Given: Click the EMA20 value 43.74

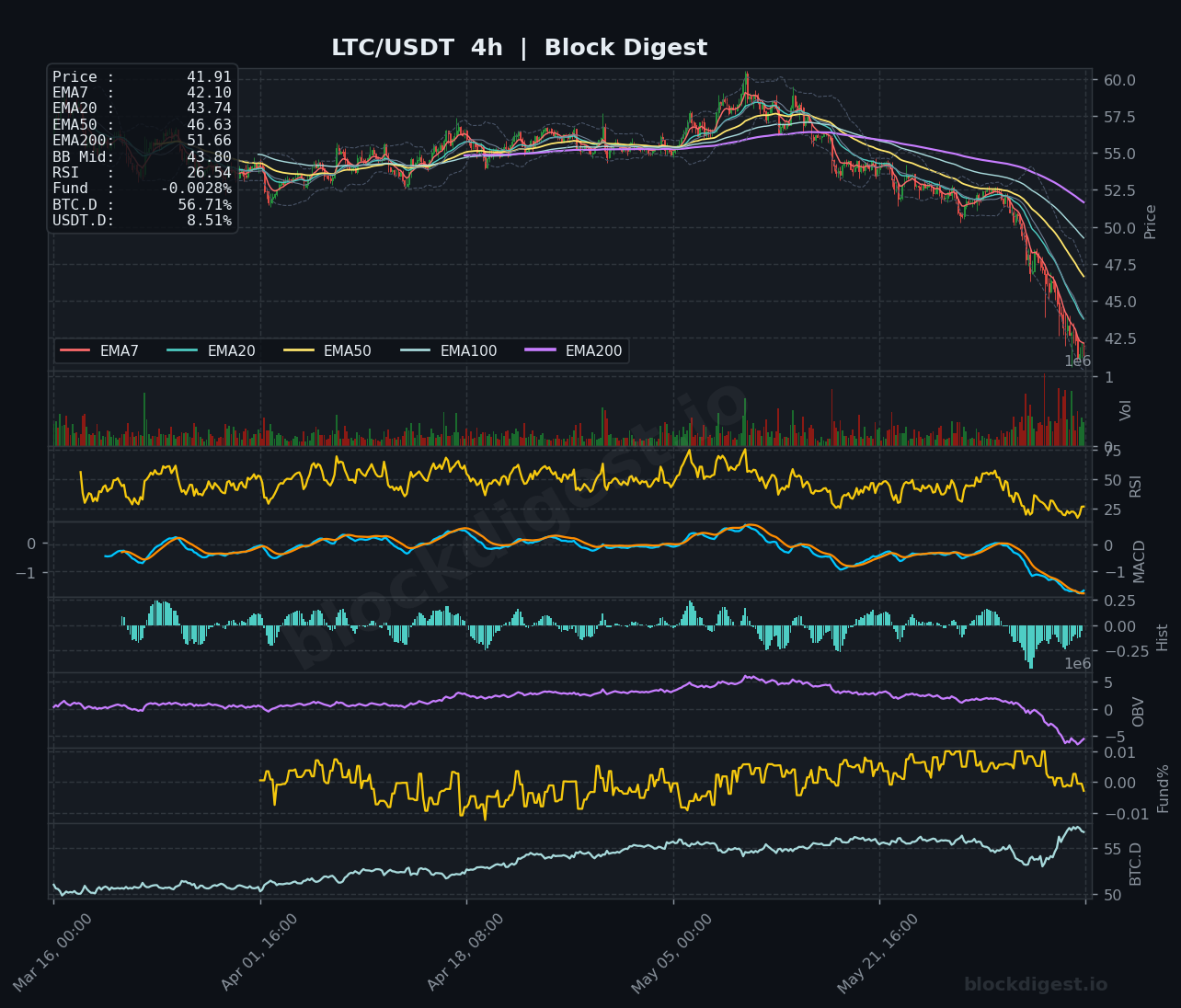Looking at the screenshot, I should pyautogui.click(x=209, y=109).
